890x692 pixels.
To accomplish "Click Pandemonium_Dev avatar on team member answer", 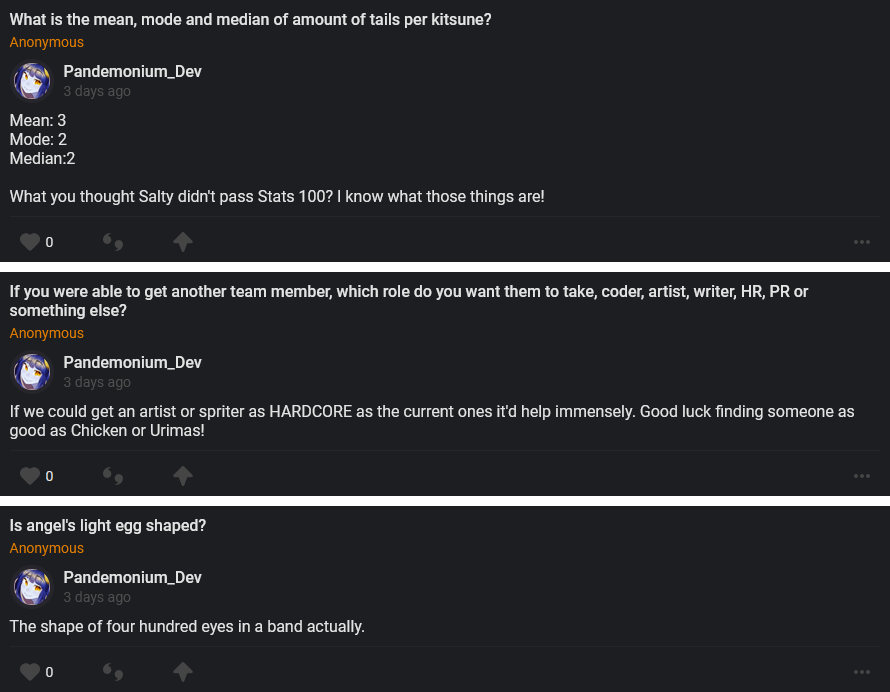I will pyautogui.click(x=32, y=372).
